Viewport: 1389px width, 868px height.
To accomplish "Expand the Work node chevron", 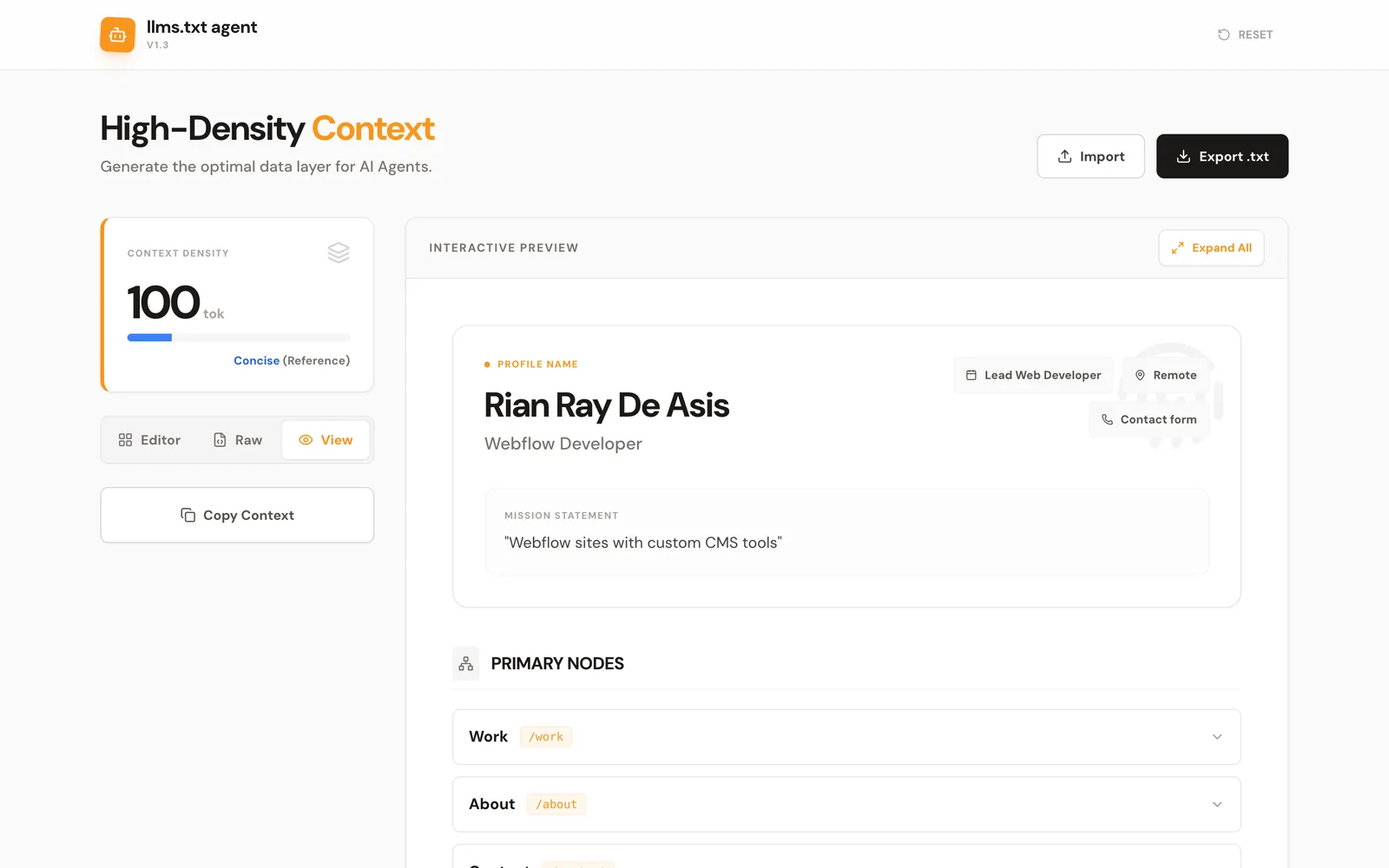I will (x=1217, y=737).
